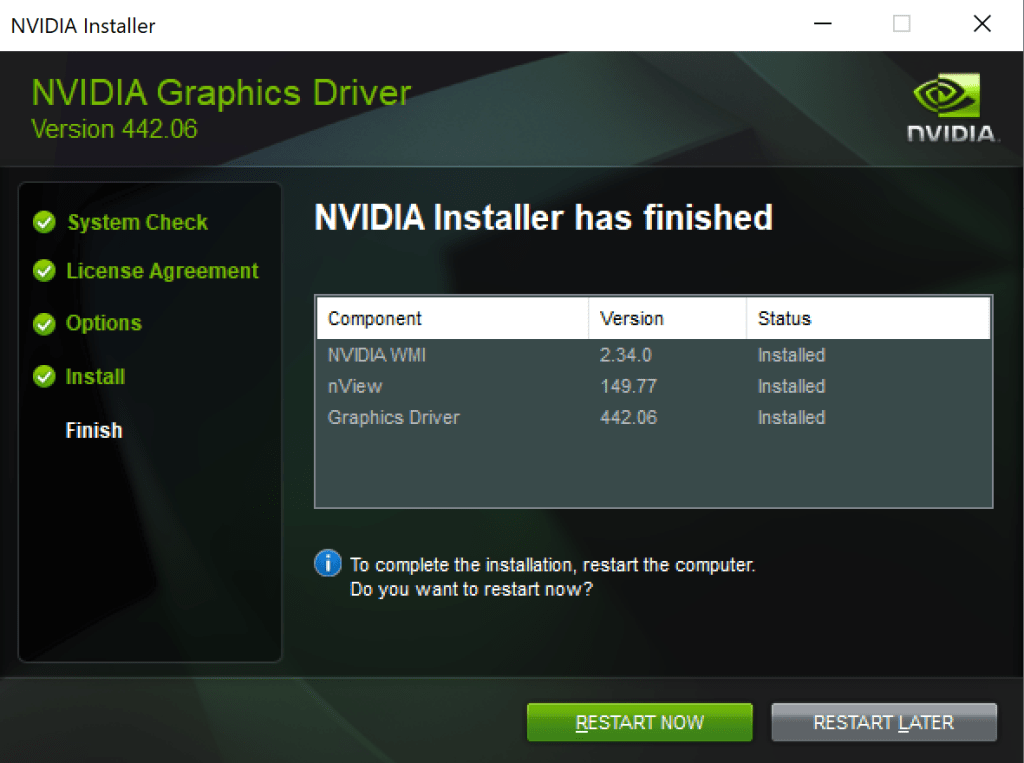Screen dimensions: 1024x763
Task: Click the Status column header
Action: pos(784,319)
